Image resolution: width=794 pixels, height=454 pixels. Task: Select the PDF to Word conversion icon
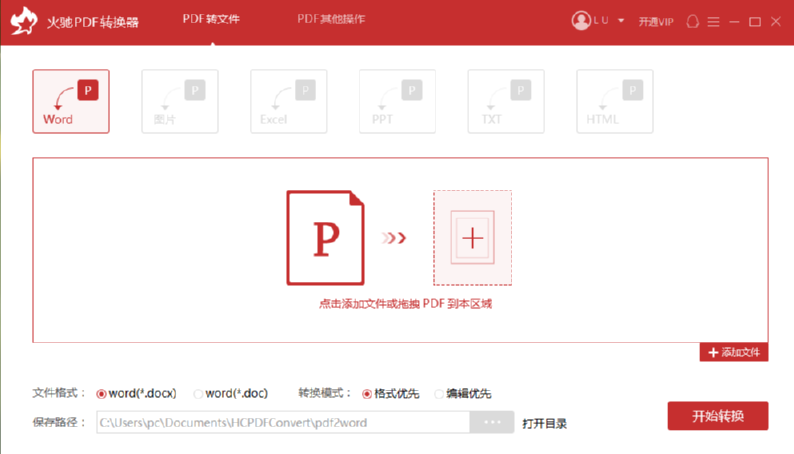[x=71, y=101]
